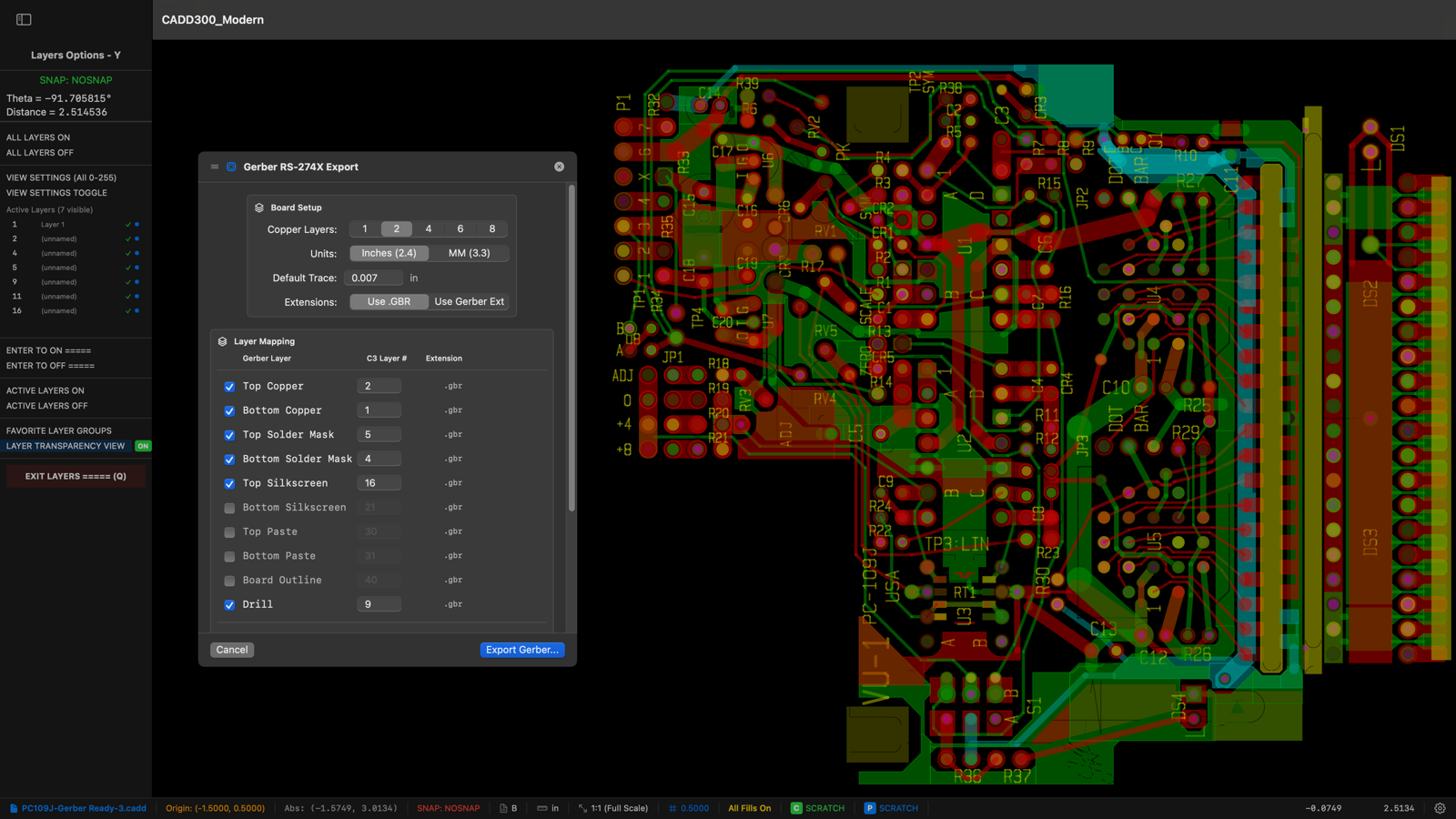This screenshot has height=819, width=1456.
Task: Edit Top Silkscreen C3 layer number field
Action: tap(379, 483)
